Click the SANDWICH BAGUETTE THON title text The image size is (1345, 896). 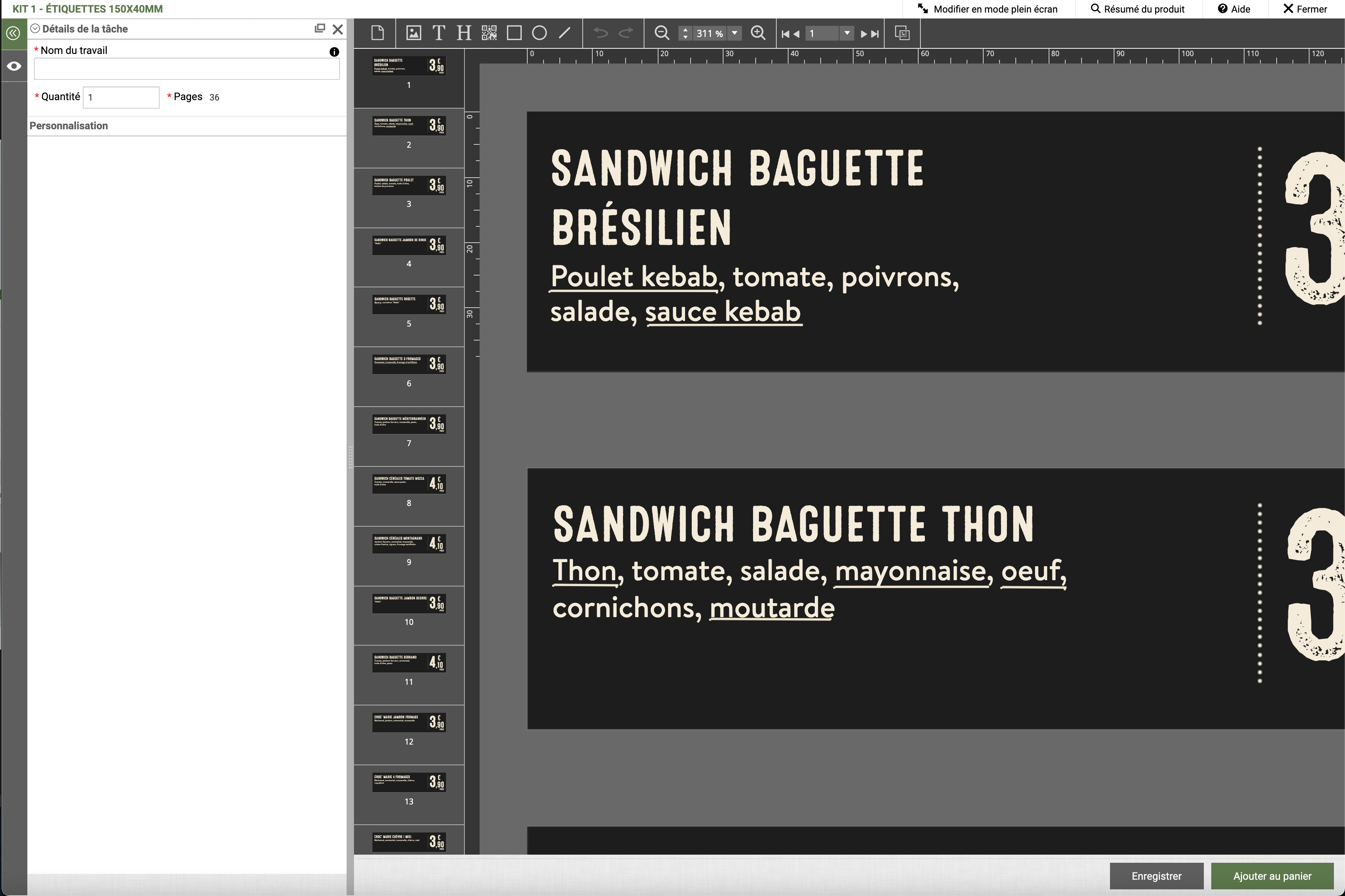pos(793,523)
